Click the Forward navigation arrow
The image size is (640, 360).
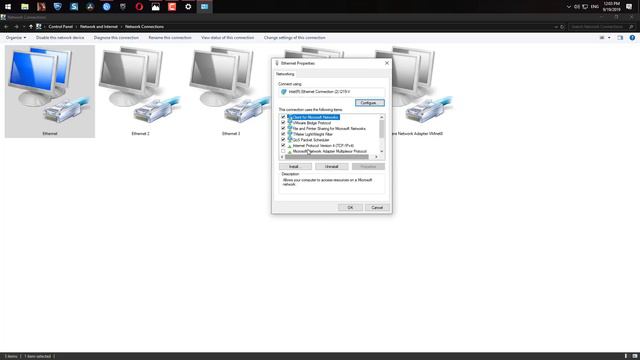(16, 27)
